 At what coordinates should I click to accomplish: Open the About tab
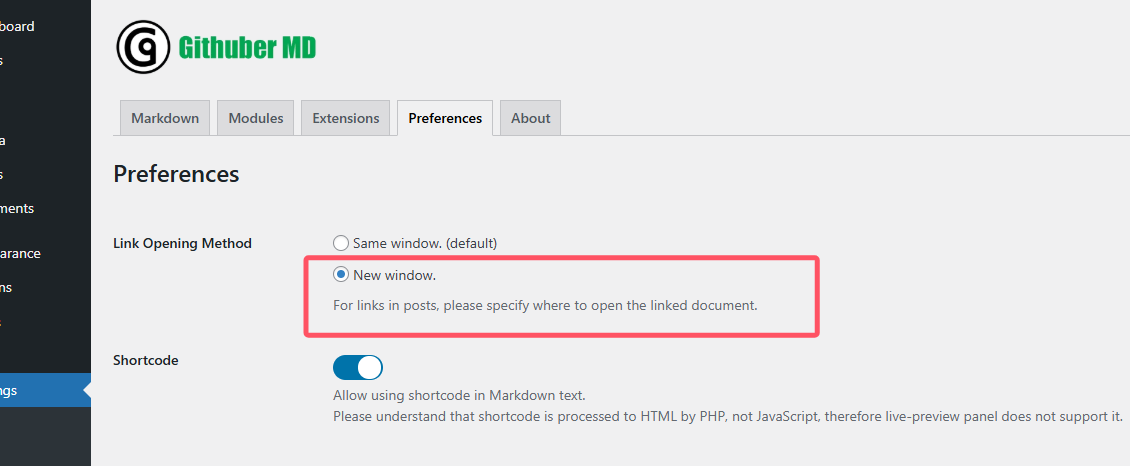click(530, 118)
